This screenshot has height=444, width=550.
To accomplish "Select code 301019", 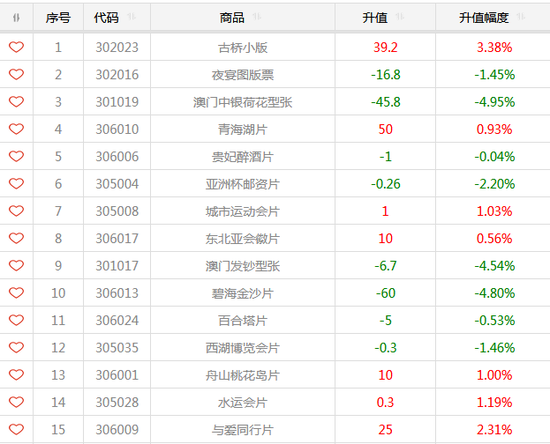I will [x=117, y=102].
